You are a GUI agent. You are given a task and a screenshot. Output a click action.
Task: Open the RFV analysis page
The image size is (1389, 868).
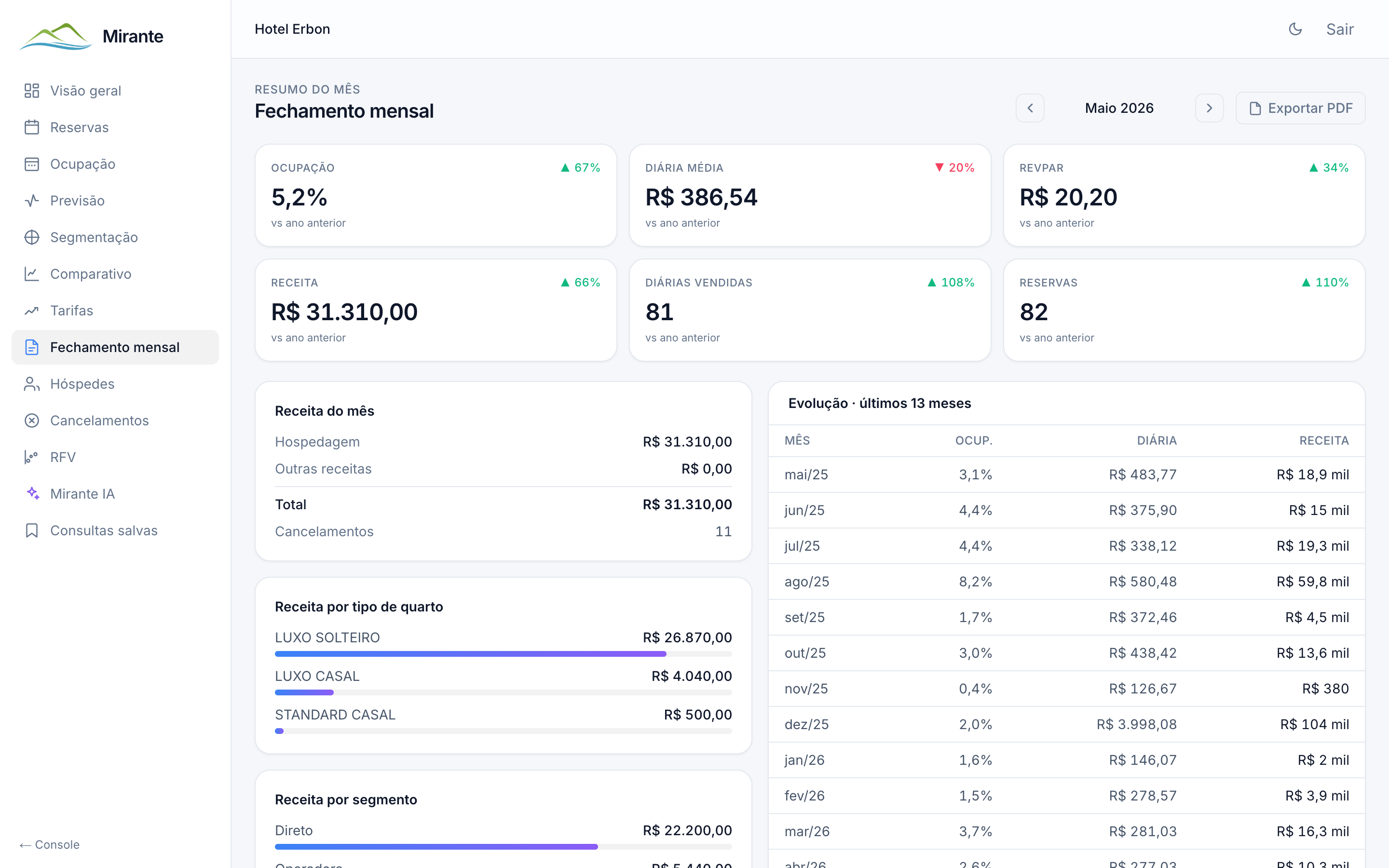115,458
